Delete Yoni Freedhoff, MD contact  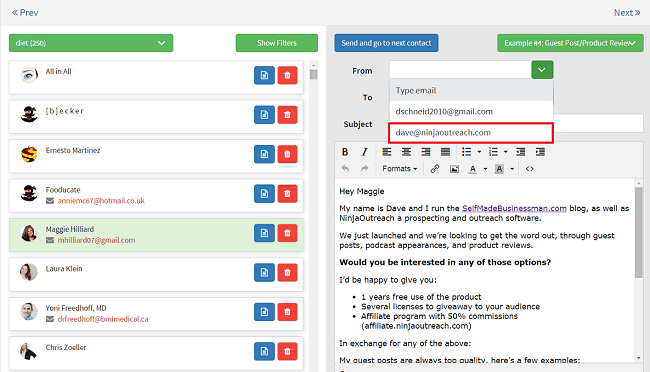click(287, 312)
